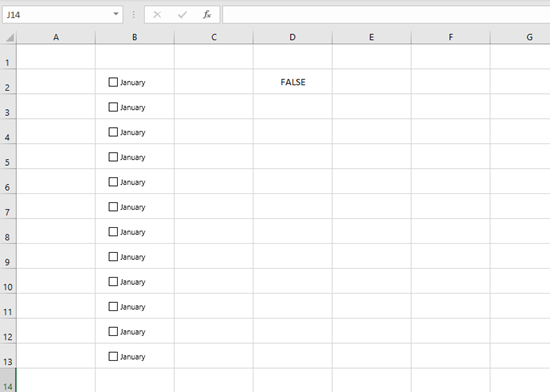Select column F header

[x=450, y=37]
